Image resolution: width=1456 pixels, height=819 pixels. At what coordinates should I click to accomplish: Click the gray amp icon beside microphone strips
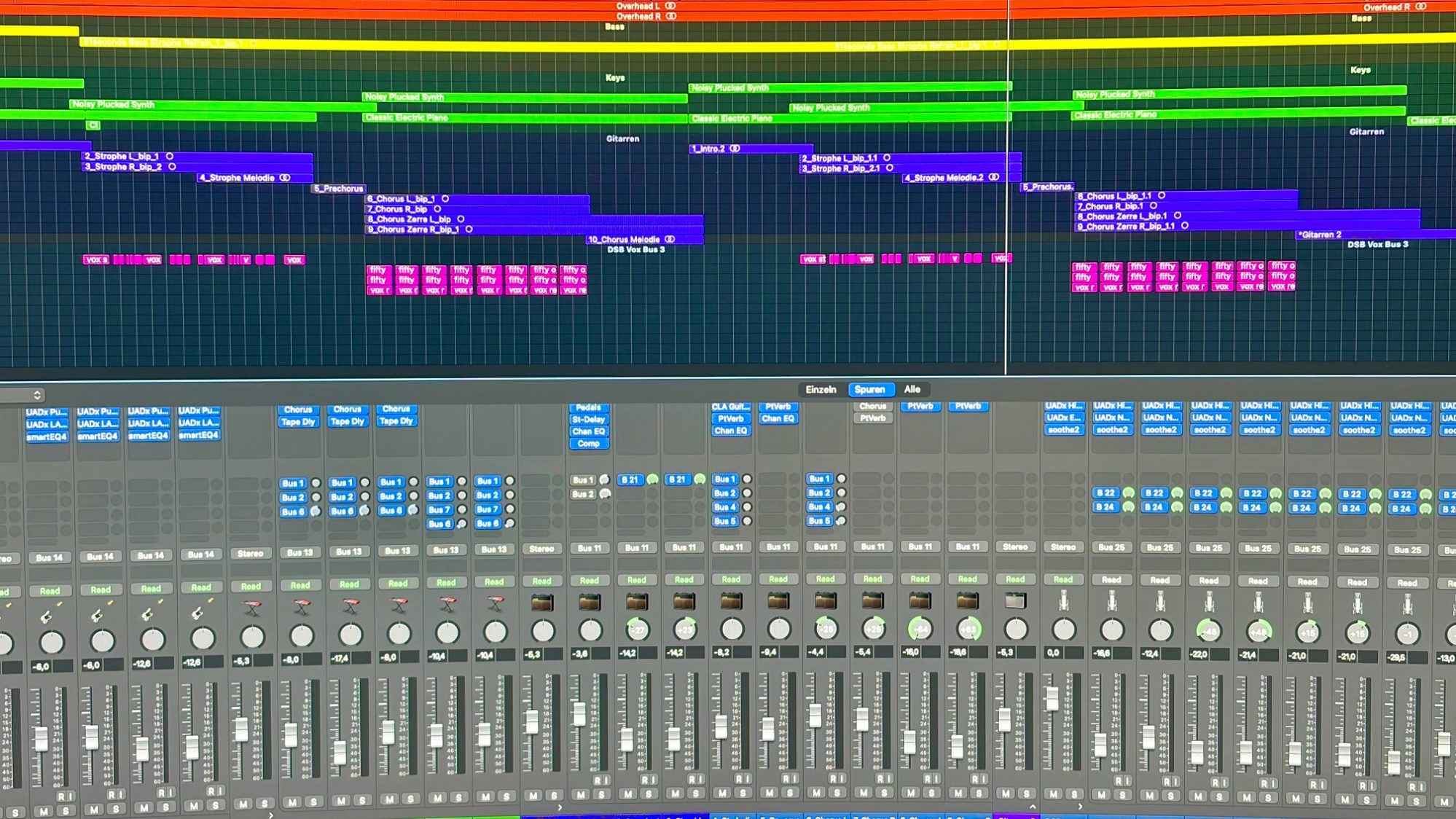pos(1015,601)
